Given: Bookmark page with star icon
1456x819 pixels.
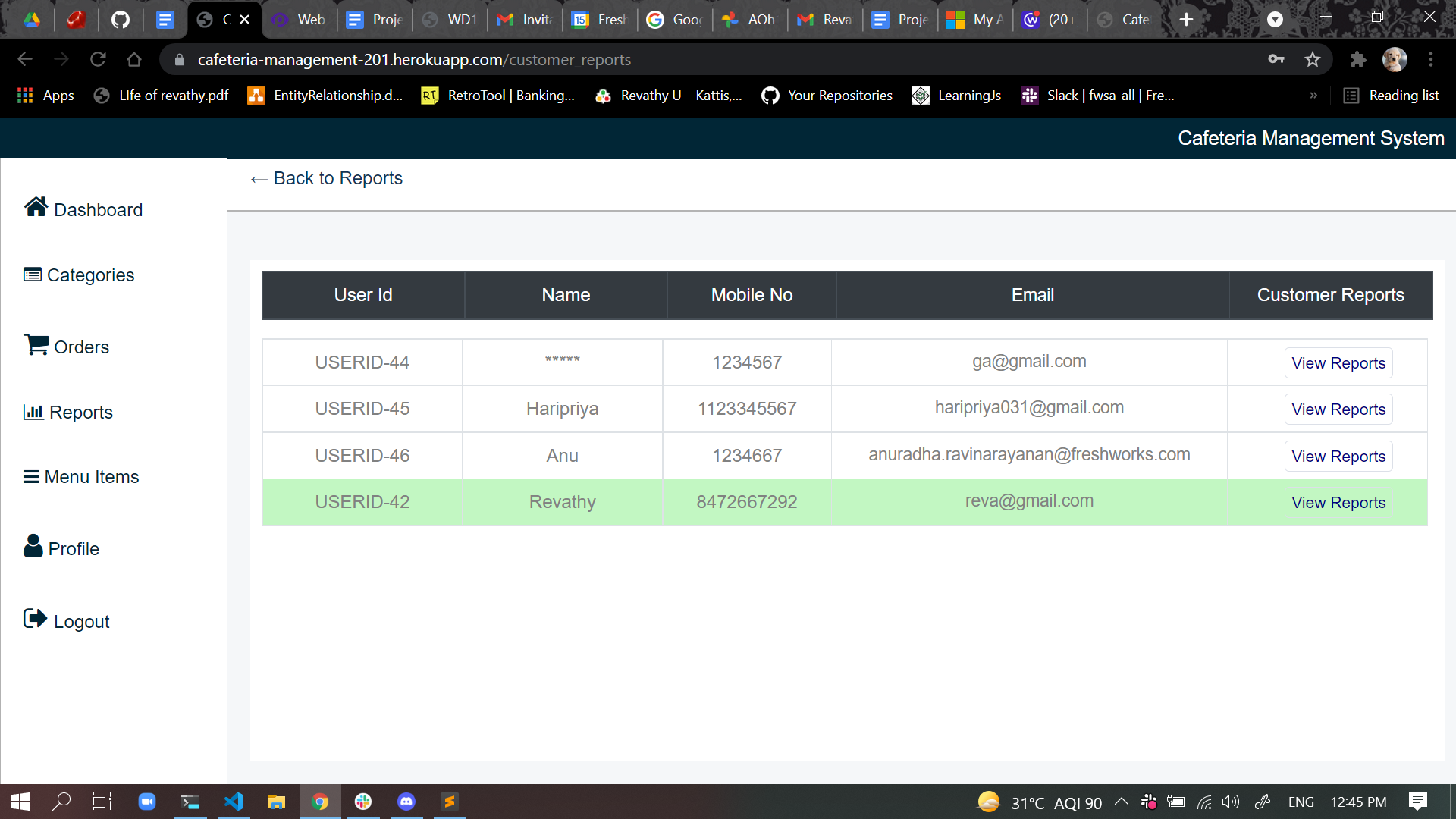Looking at the screenshot, I should (1313, 60).
